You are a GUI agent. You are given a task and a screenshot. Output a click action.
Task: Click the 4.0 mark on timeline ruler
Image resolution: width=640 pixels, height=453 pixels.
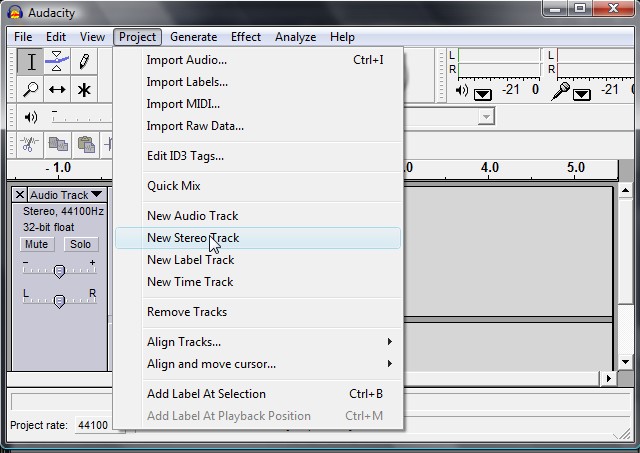point(489,168)
